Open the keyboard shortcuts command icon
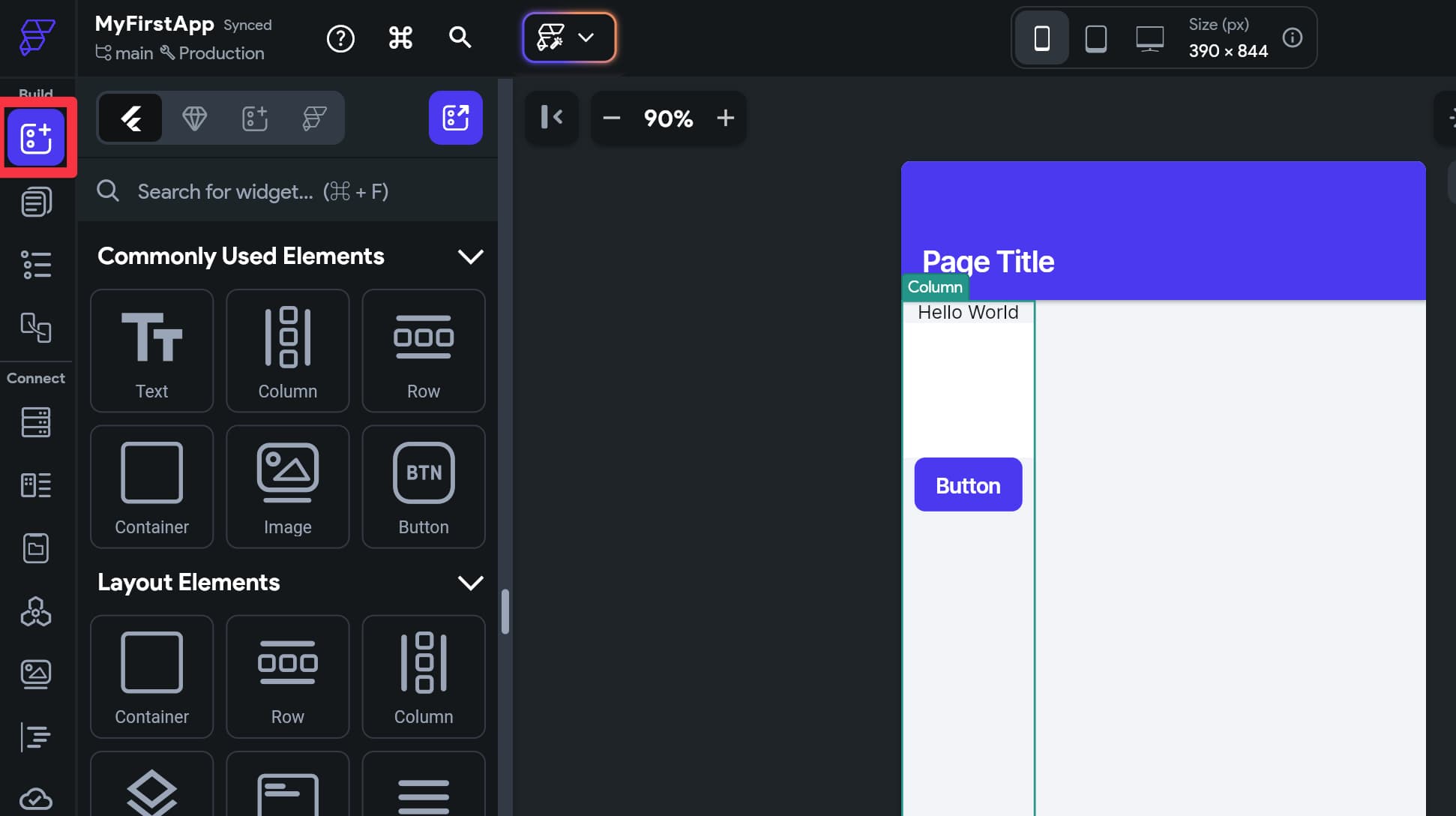The height and width of the screenshot is (816, 1456). (400, 37)
